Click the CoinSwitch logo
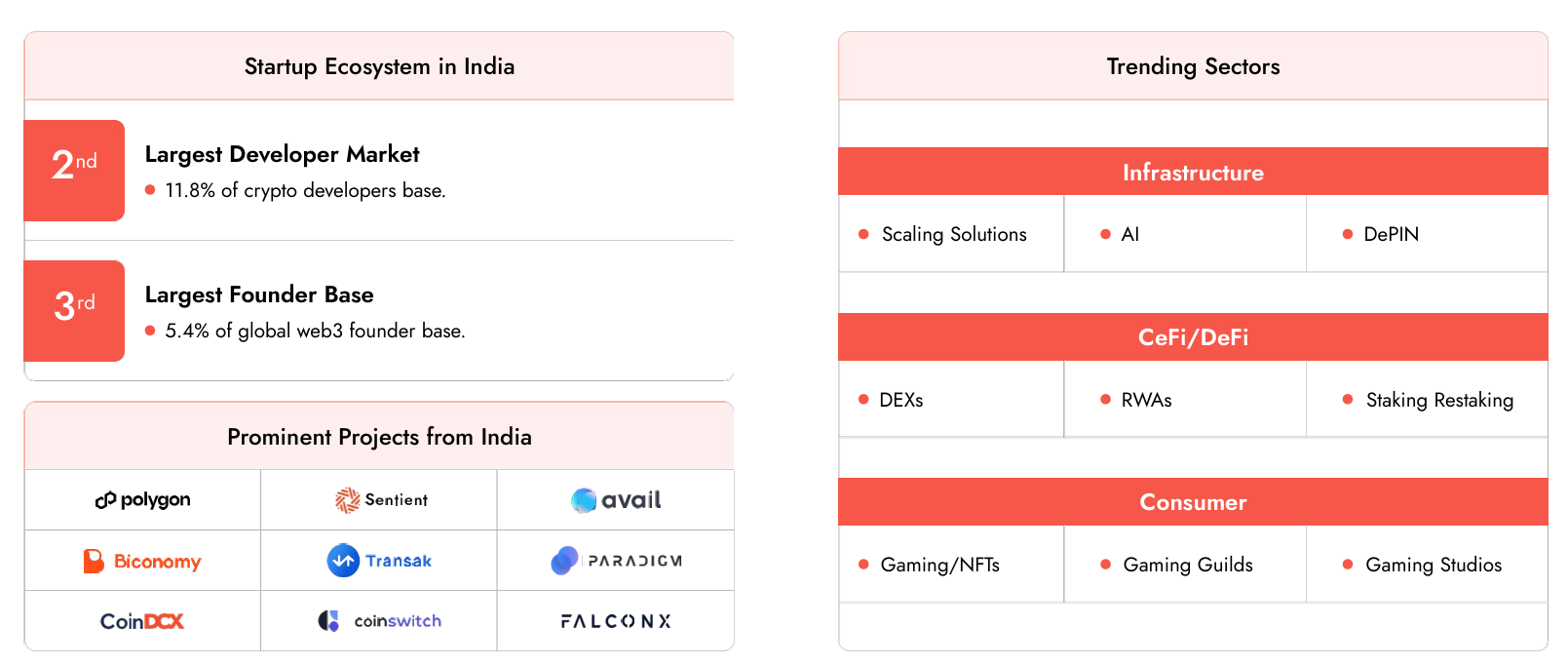 [380, 621]
